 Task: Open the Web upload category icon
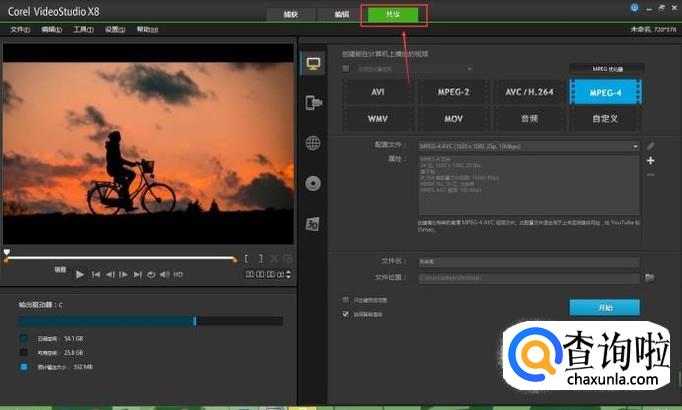click(x=312, y=143)
